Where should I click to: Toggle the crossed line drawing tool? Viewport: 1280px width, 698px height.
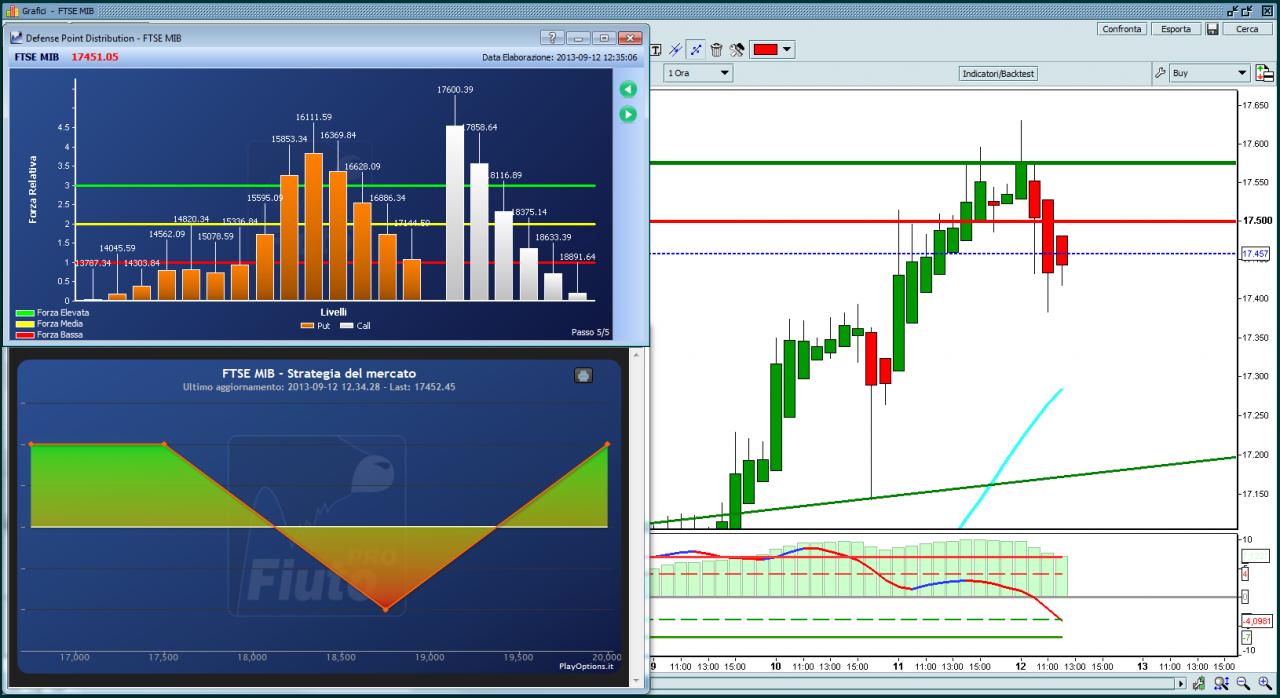coord(675,49)
